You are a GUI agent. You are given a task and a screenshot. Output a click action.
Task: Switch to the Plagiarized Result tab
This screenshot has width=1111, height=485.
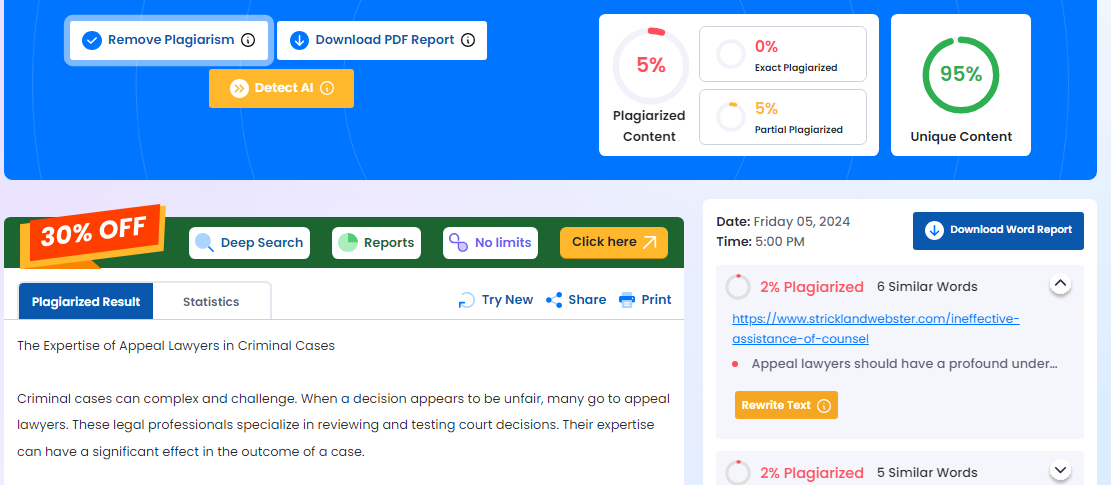86,302
